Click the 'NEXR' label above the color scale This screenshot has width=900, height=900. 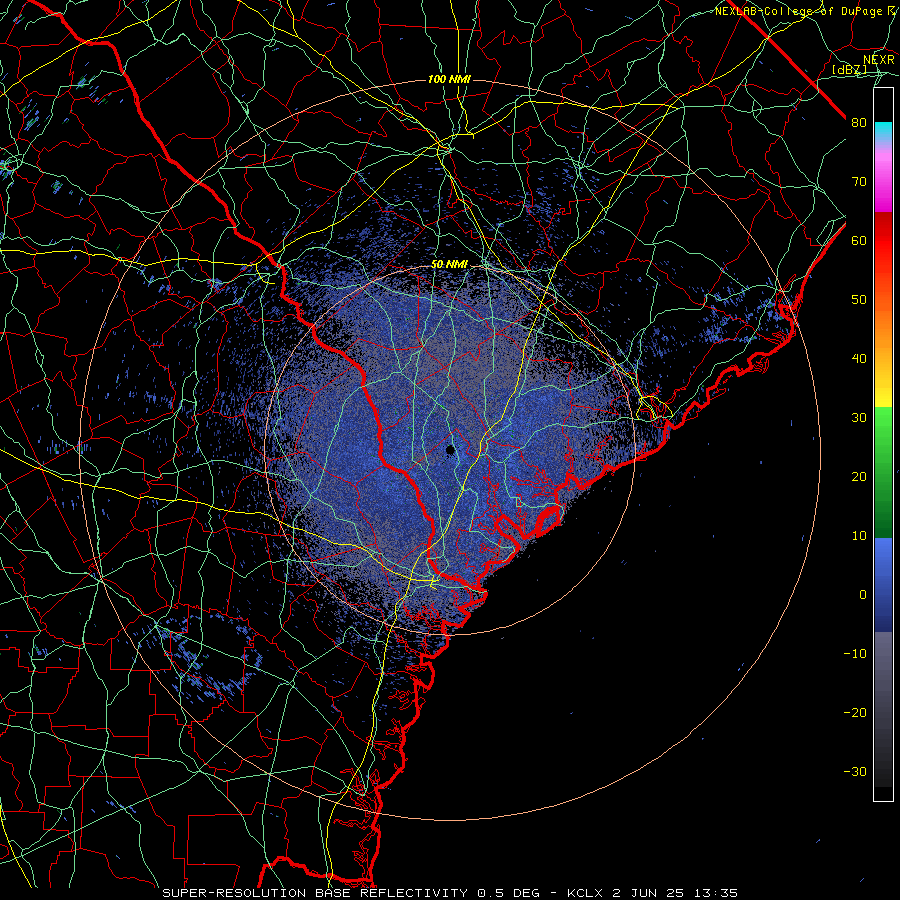(x=879, y=60)
